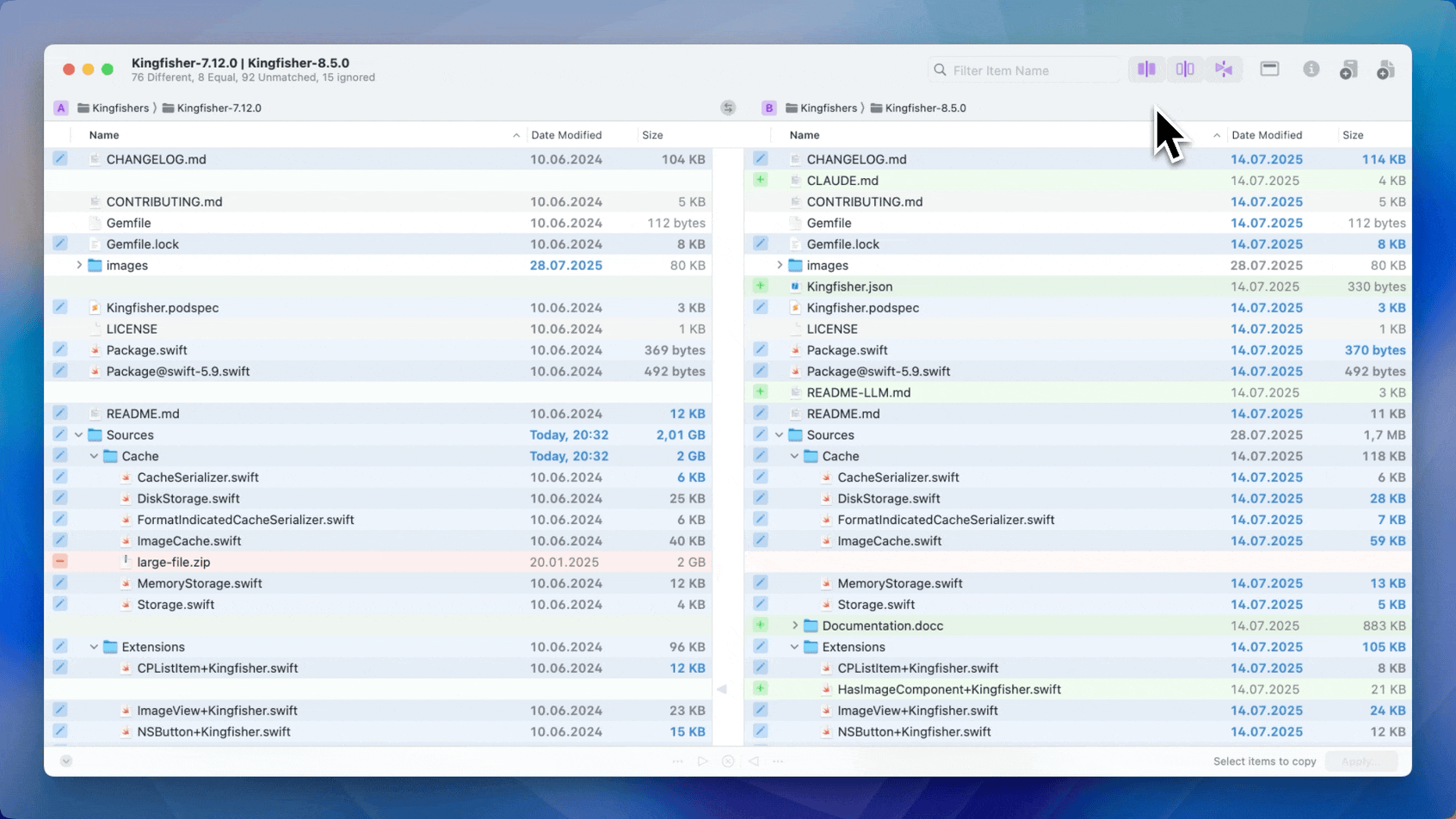Collapse the Sources folder in Kingfisher-7.12.0 pane
Image resolution: width=1456 pixels, height=819 pixels.
79,435
